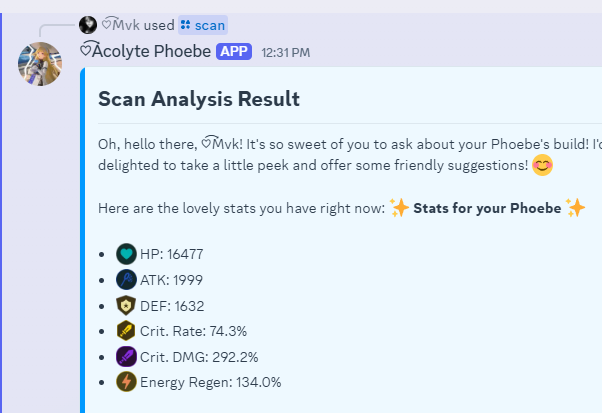This screenshot has width=602, height=413.
Task: Click the Acolyte Phoebe bot avatar
Action: (x=40, y=64)
